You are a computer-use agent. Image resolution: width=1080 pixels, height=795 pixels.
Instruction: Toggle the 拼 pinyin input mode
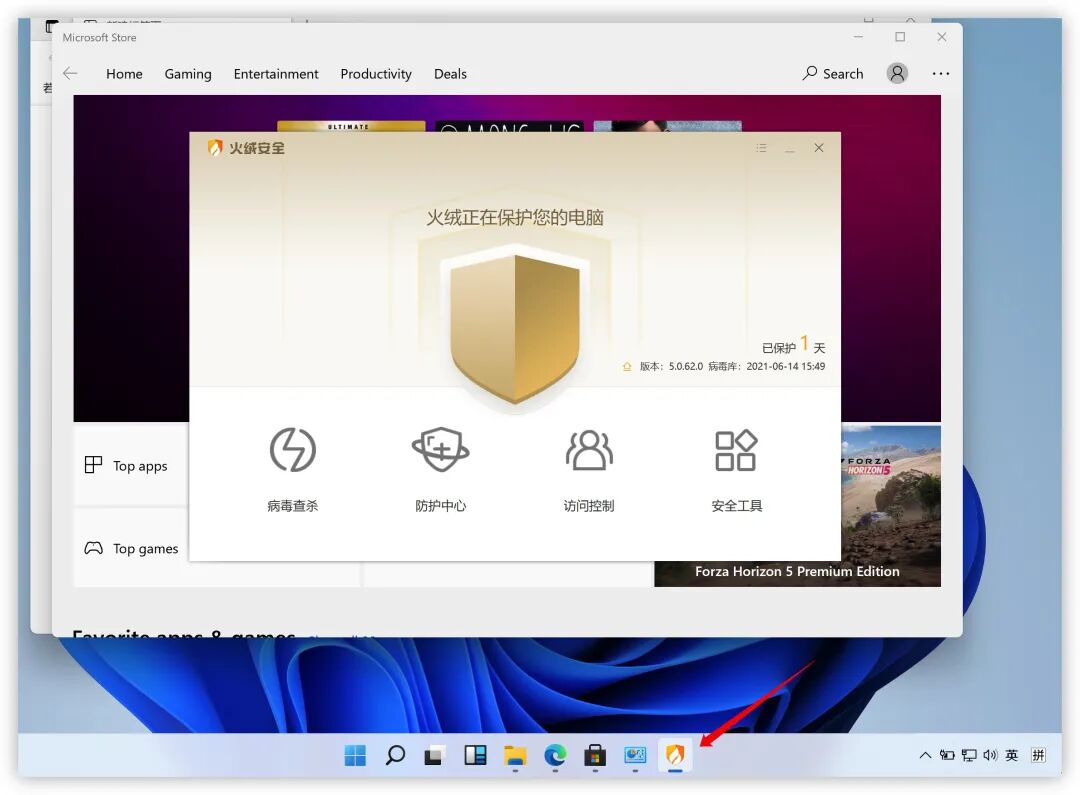point(1037,755)
